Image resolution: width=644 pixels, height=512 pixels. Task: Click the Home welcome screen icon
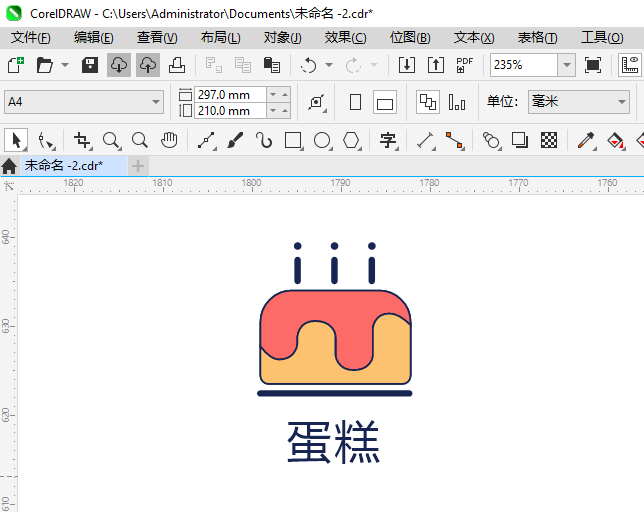9,166
